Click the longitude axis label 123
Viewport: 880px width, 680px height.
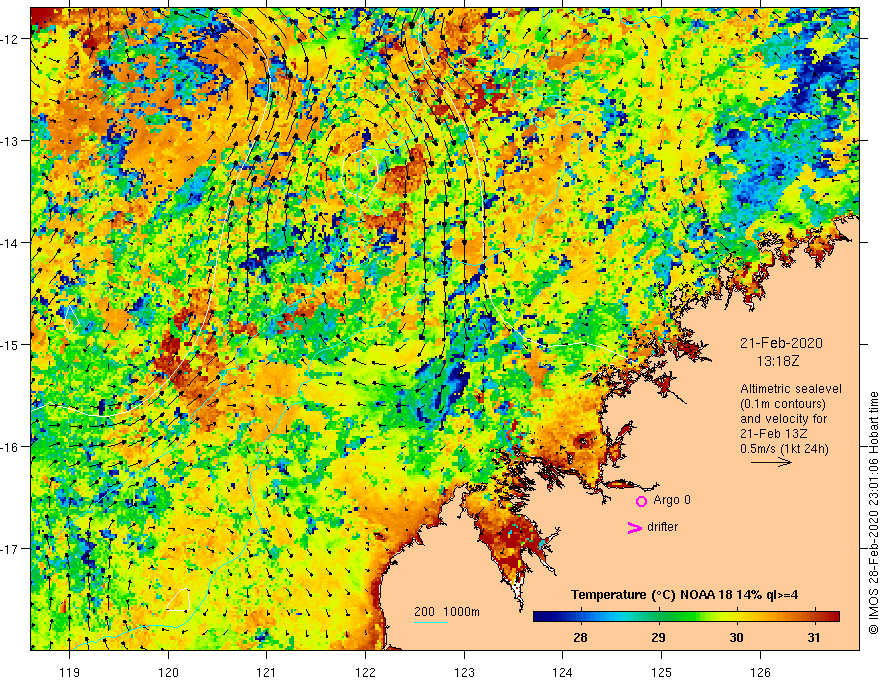tap(464, 672)
